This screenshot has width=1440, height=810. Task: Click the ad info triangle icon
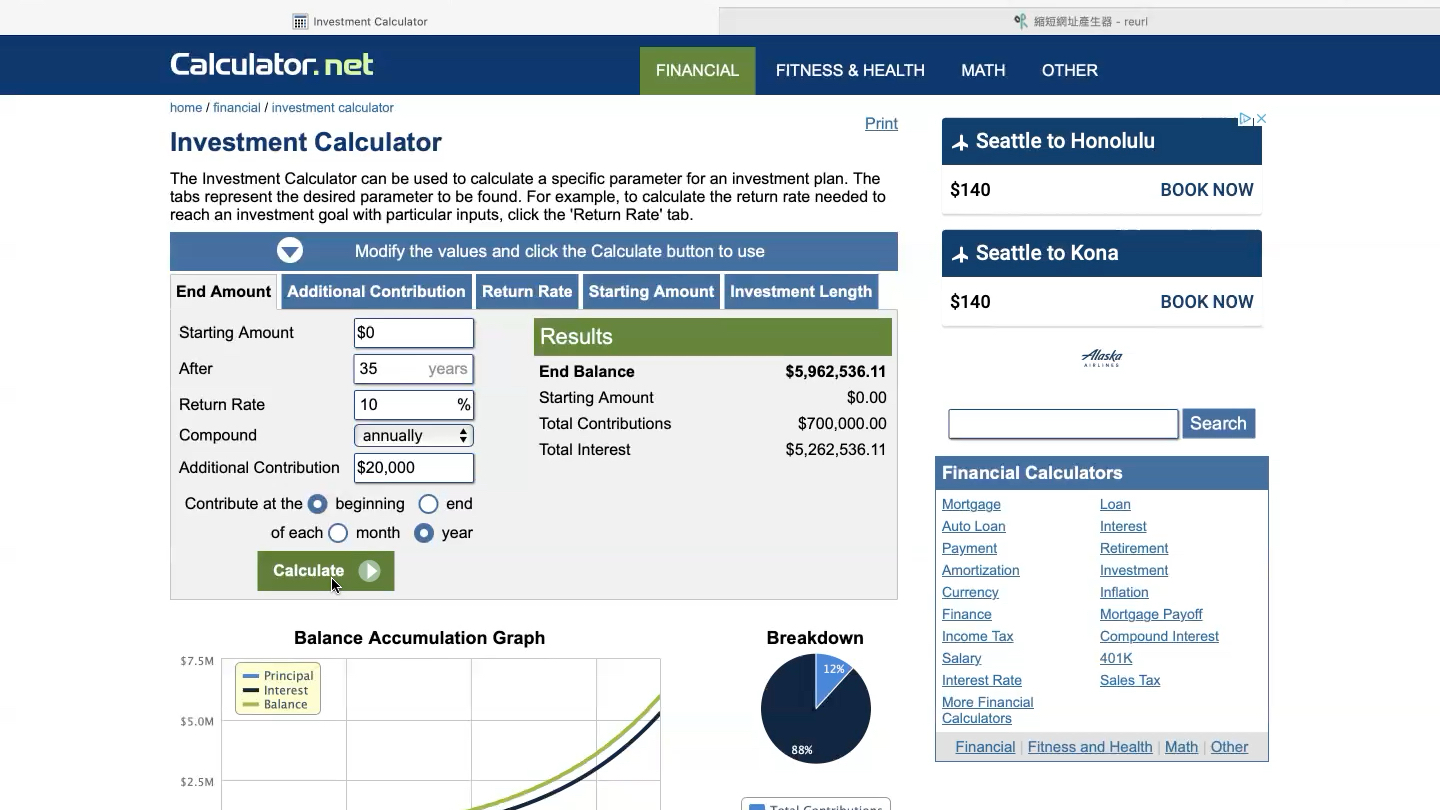tap(1245, 119)
